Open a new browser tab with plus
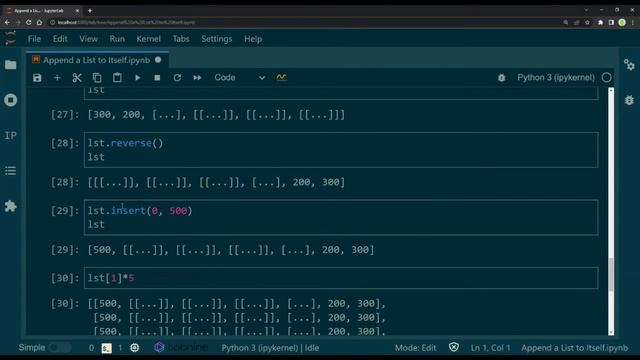 [x=90, y=11]
